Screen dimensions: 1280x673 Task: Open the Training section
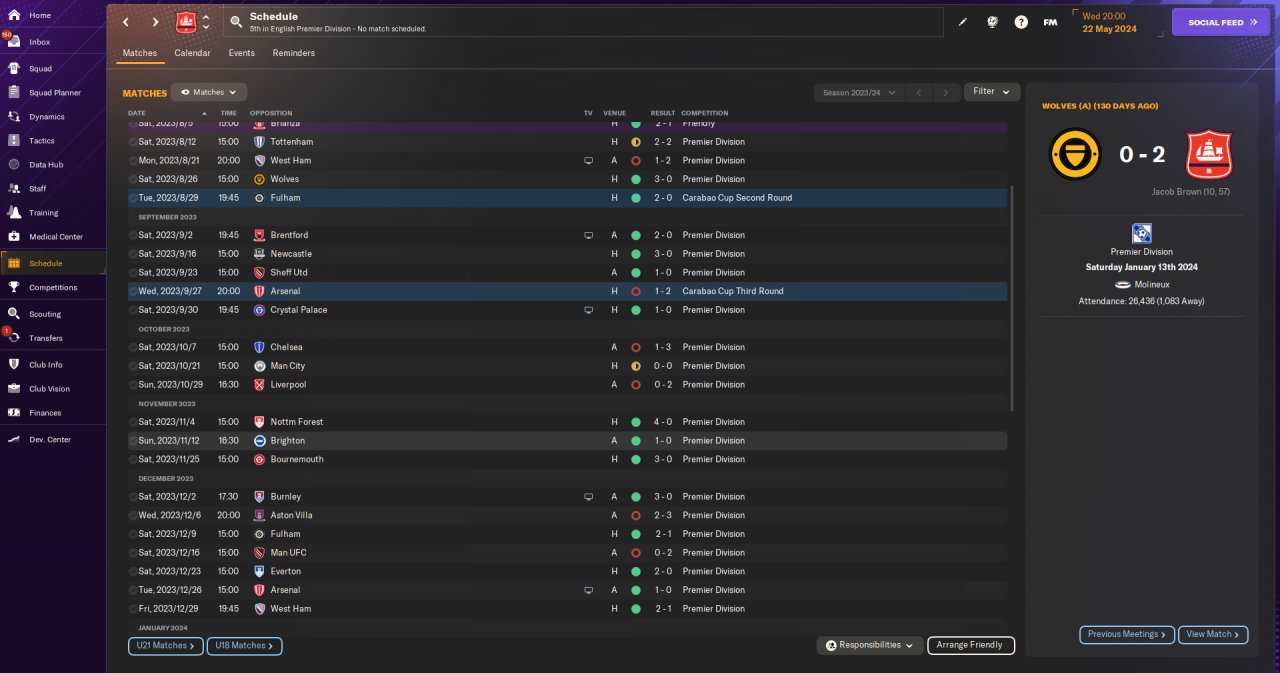(x=43, y=213)
